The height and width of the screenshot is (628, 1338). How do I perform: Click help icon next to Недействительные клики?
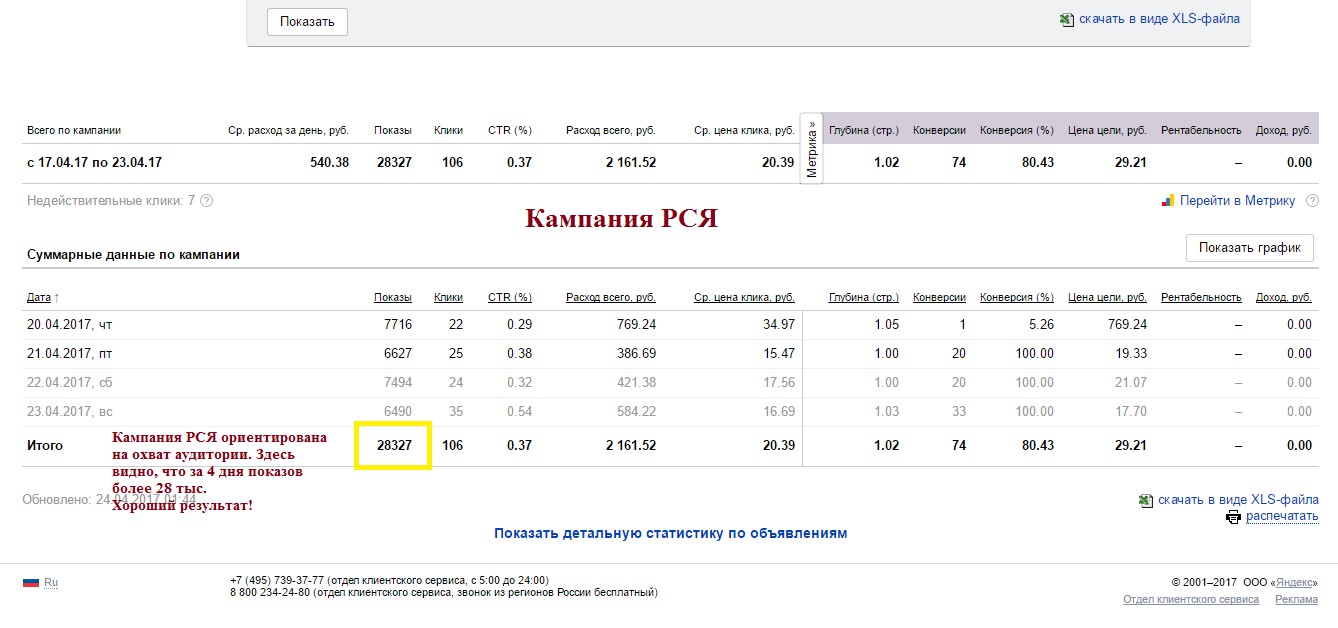click(207, 201)
